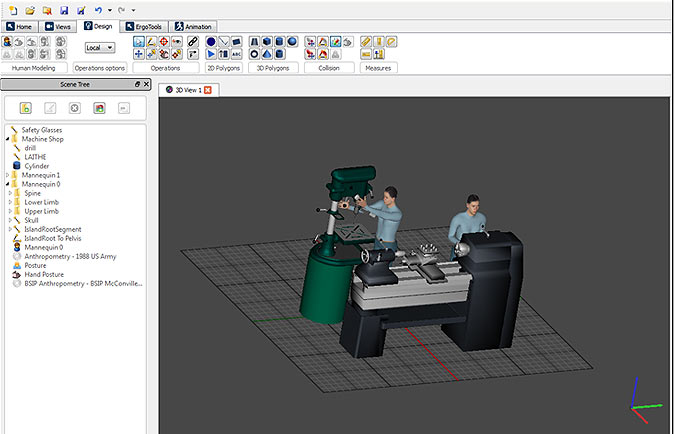Select LATHE in the scene tree
Screen dimensions: 675x434
[x=34, y=157]
